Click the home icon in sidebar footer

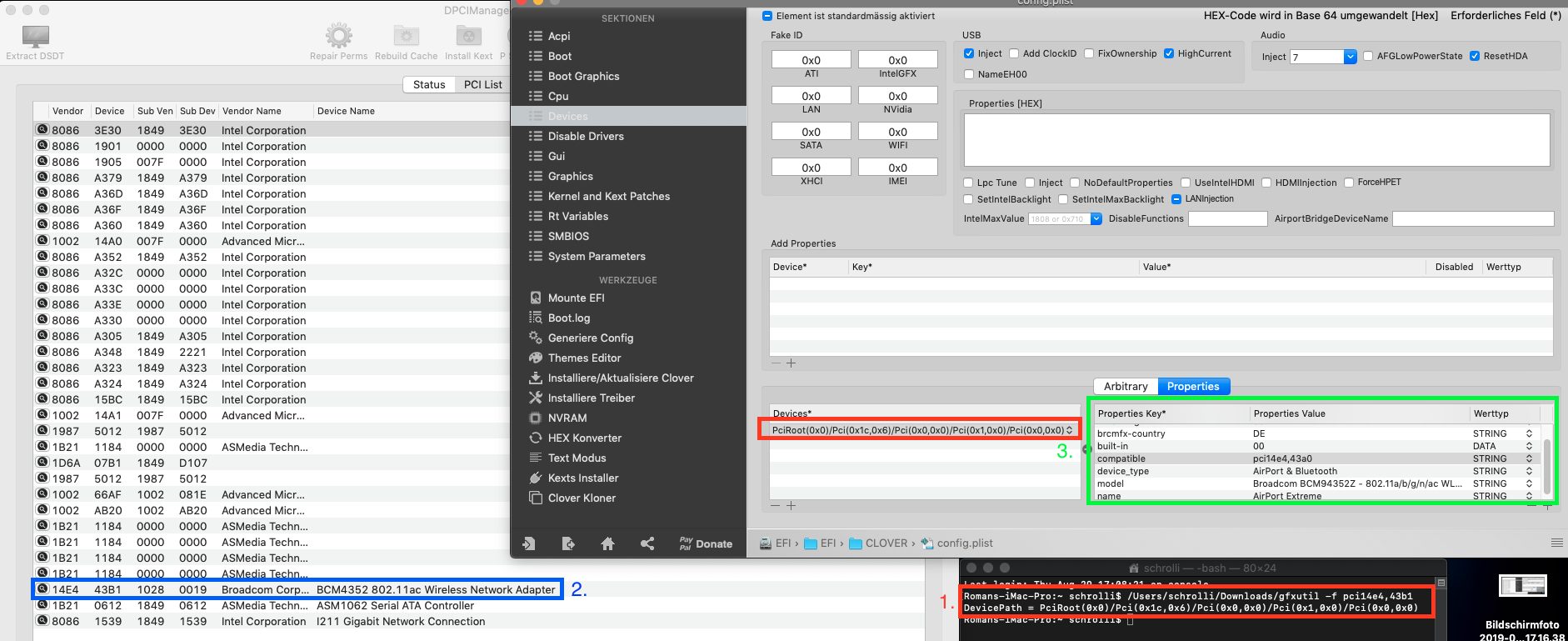tap(607, 543)
